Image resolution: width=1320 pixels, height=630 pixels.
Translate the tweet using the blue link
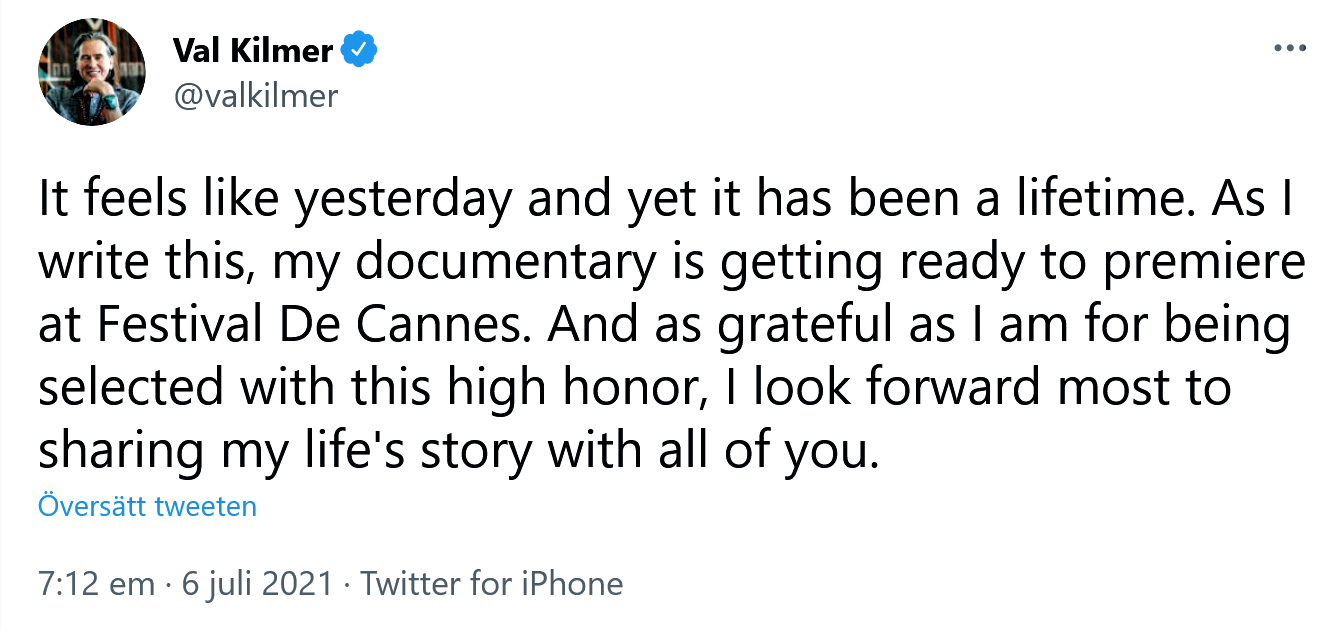[146, 507]
